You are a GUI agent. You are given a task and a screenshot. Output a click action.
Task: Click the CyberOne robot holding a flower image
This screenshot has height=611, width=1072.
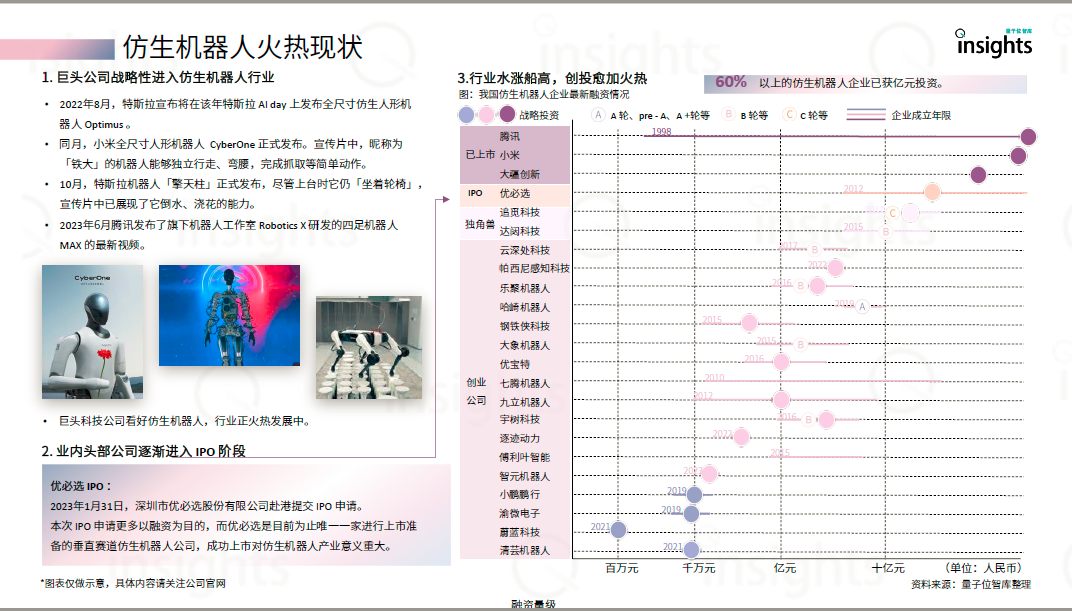[92, 332]
